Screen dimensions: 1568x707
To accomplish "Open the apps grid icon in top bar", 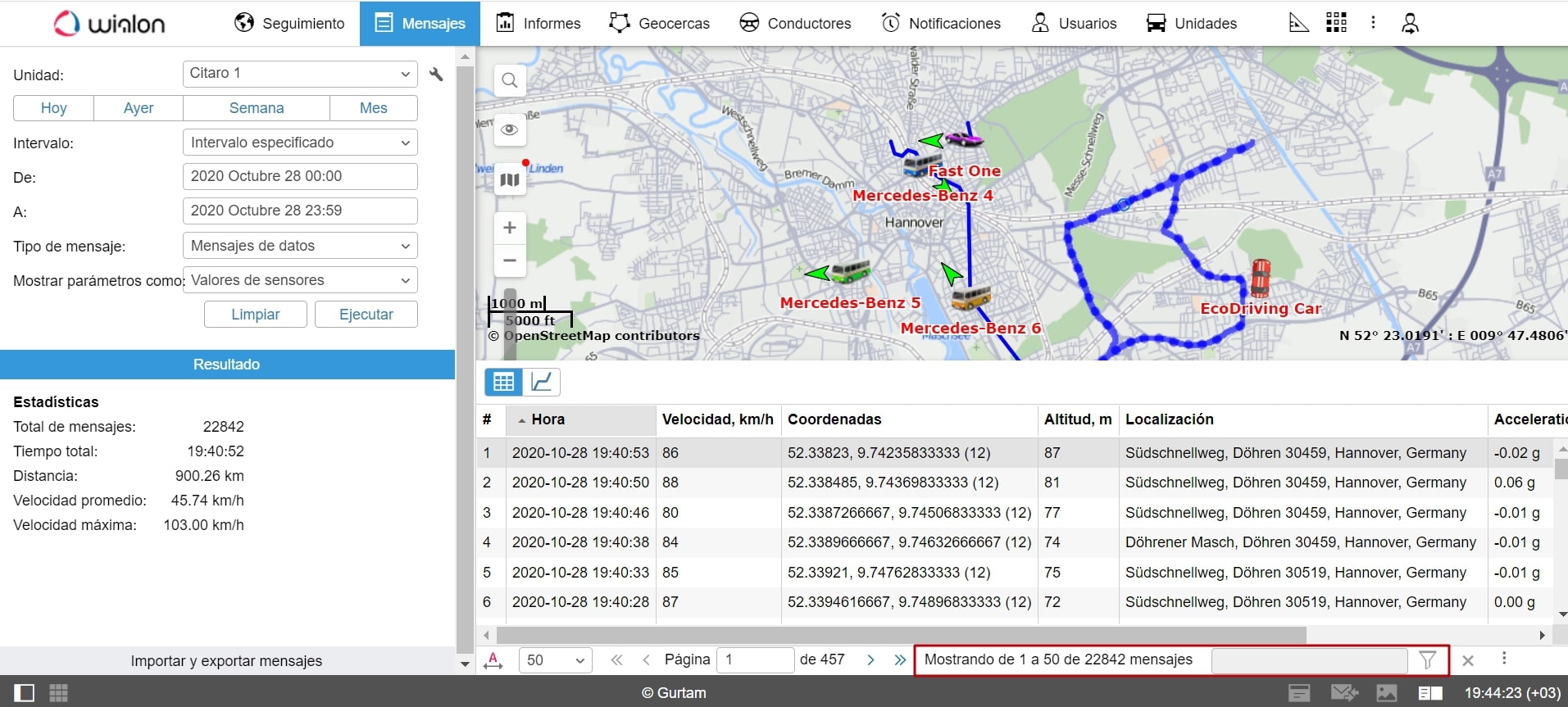I will (x=1336, y=23).
